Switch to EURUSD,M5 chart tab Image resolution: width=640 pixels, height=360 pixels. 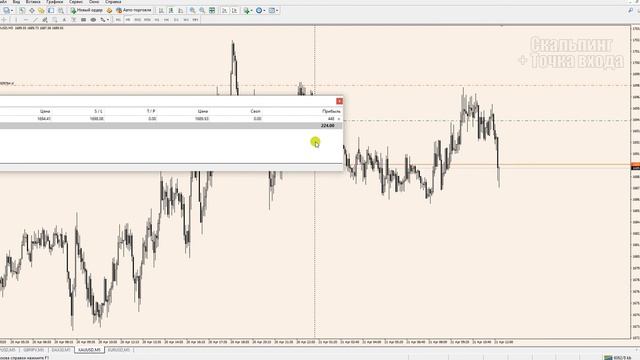[119, 350]
